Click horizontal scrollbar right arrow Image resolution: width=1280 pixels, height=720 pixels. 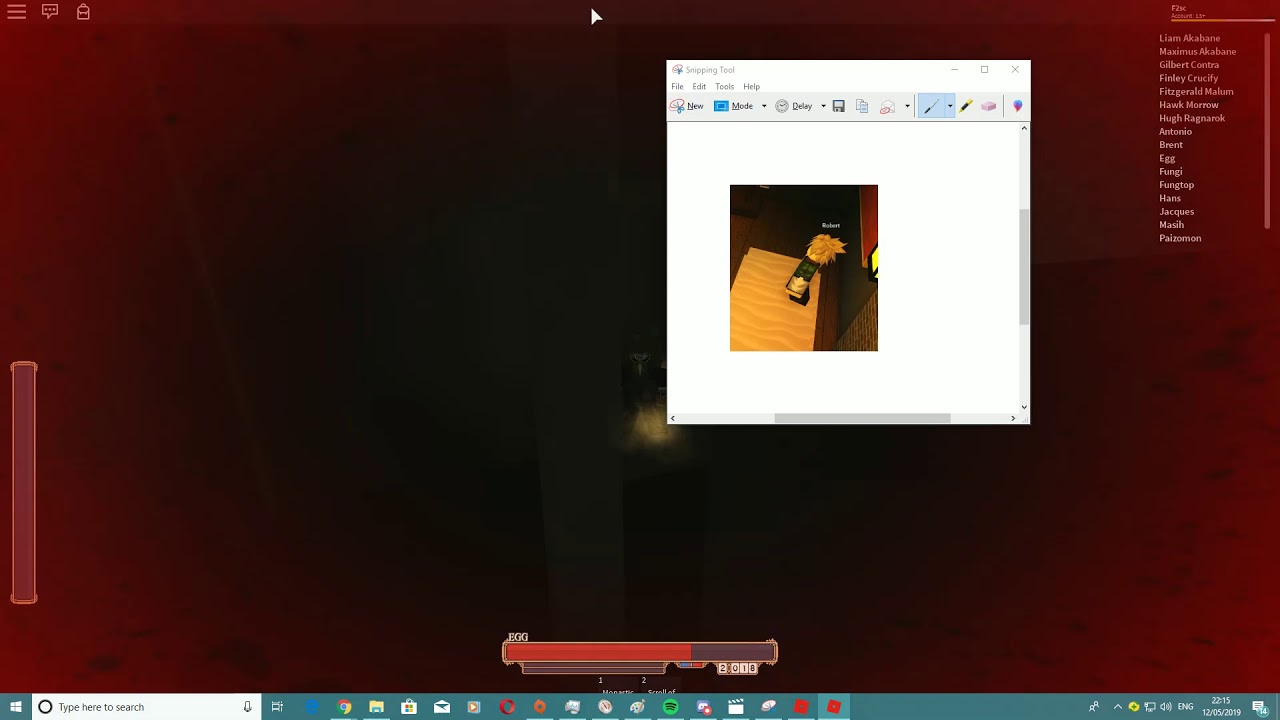[x=1013, y=418]
